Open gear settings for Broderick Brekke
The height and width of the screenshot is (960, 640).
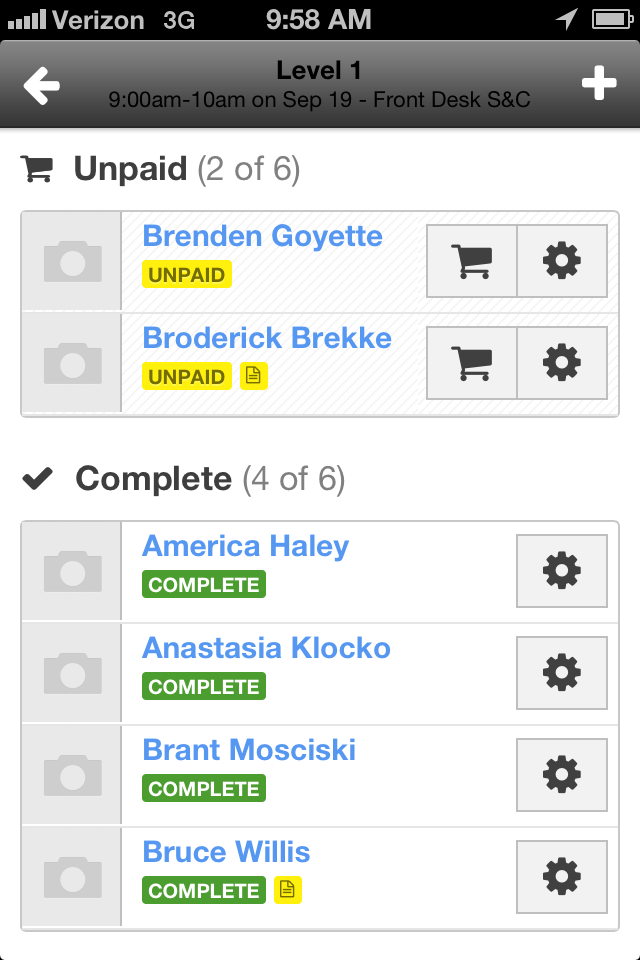pyautogui.click(x=561, y=362)
